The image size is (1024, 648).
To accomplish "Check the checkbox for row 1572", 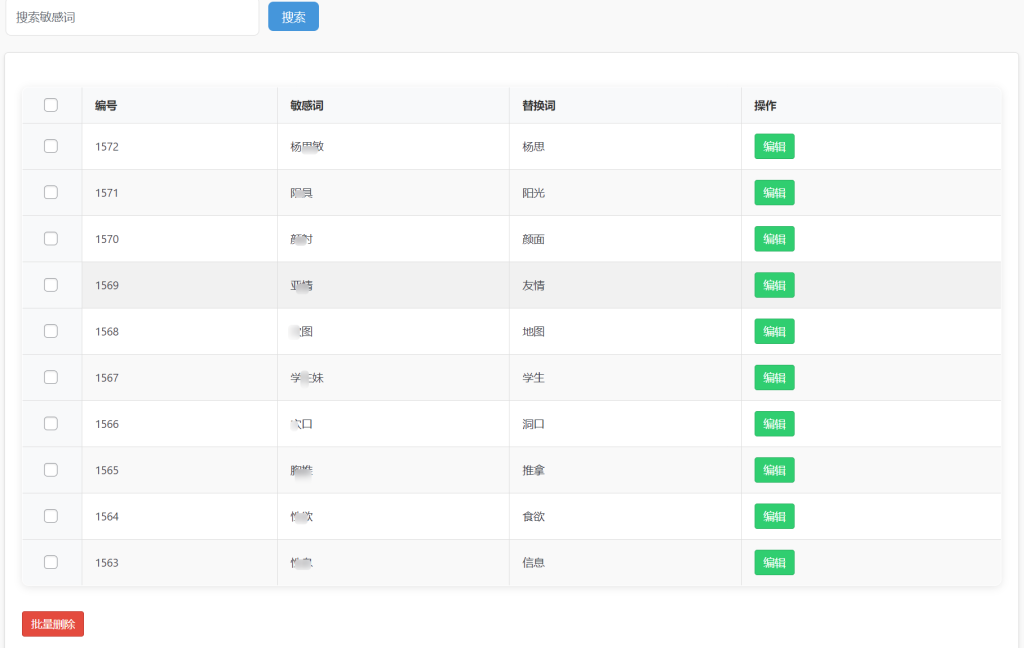I will click(x=51, y=146).
